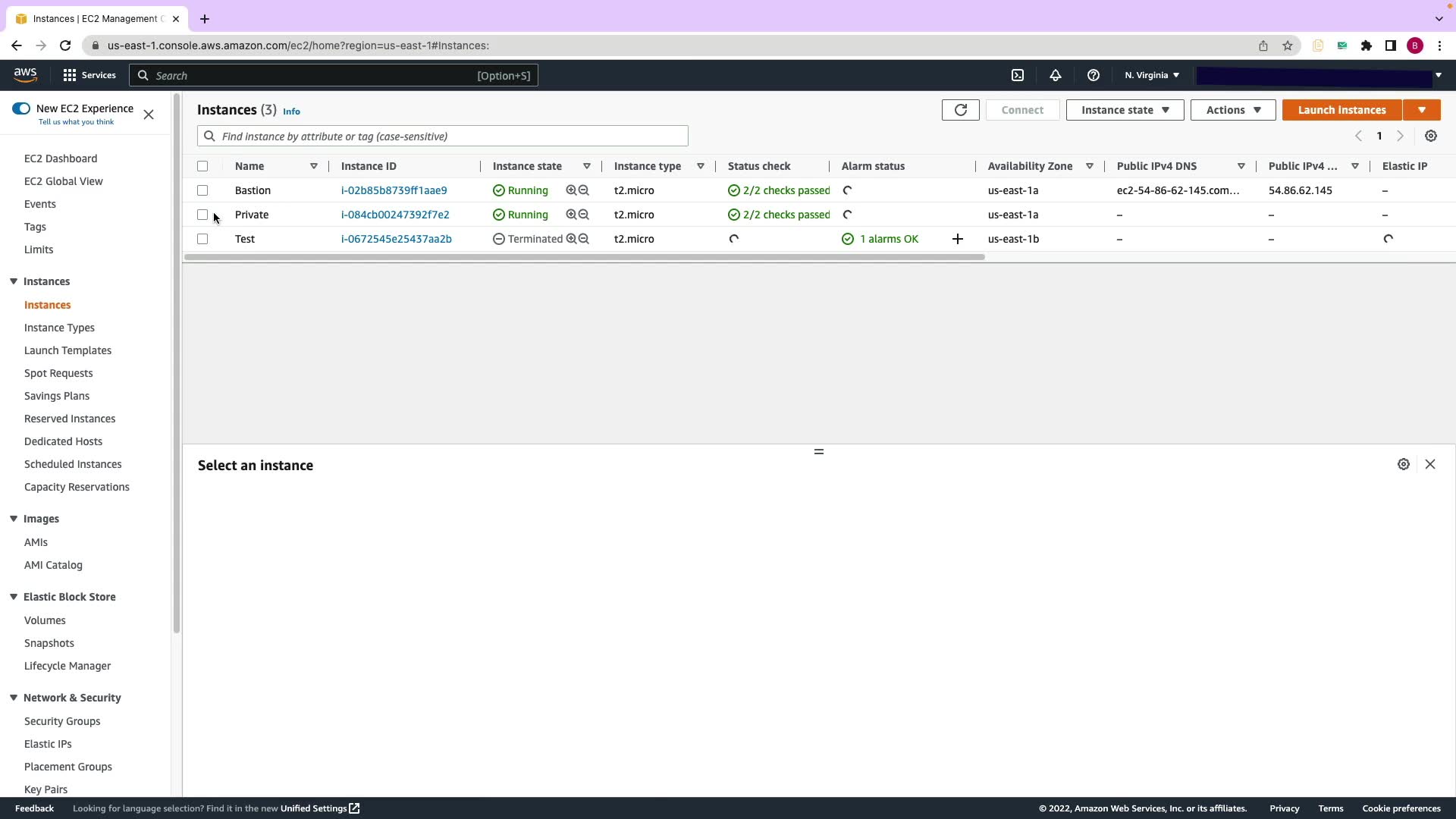The height and width of the screenshot is (819, 1456).
Task: Open the Actions dropdown menu
Action: coord(1232,110)
